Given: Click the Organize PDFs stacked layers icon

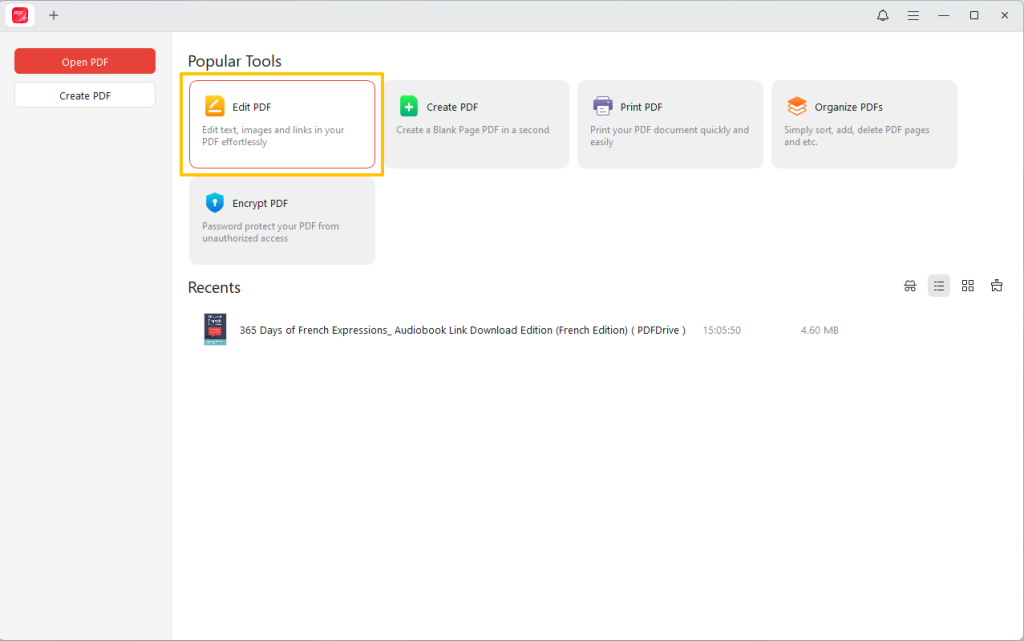Looking at the screenshot, I should 797,107.
